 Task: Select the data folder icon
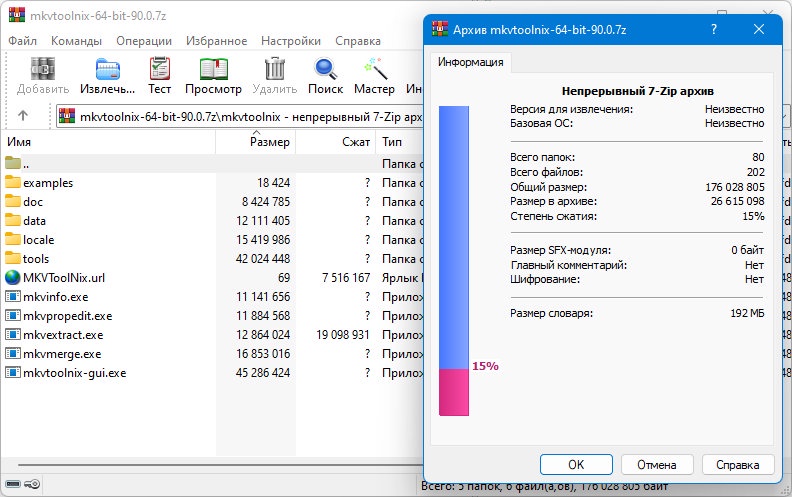13,220
